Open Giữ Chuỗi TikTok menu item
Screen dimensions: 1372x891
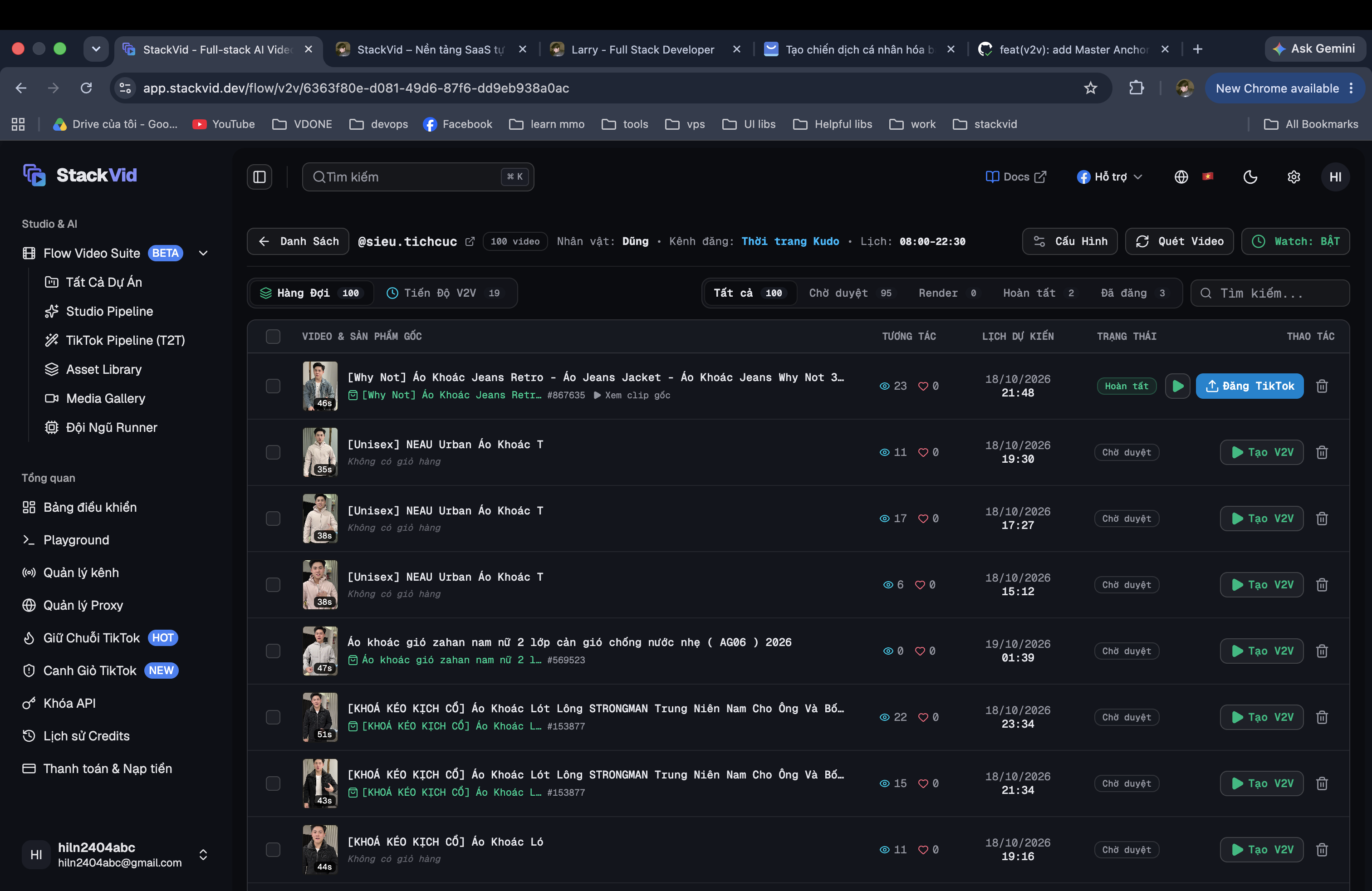point(100,638)
